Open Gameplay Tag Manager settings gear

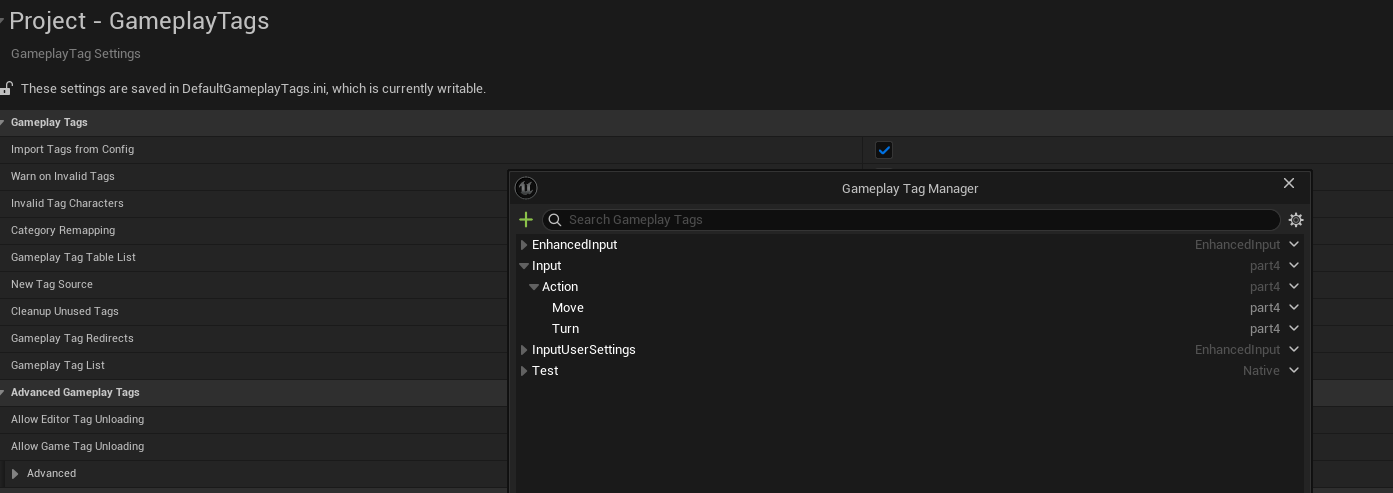point(1296,220)
